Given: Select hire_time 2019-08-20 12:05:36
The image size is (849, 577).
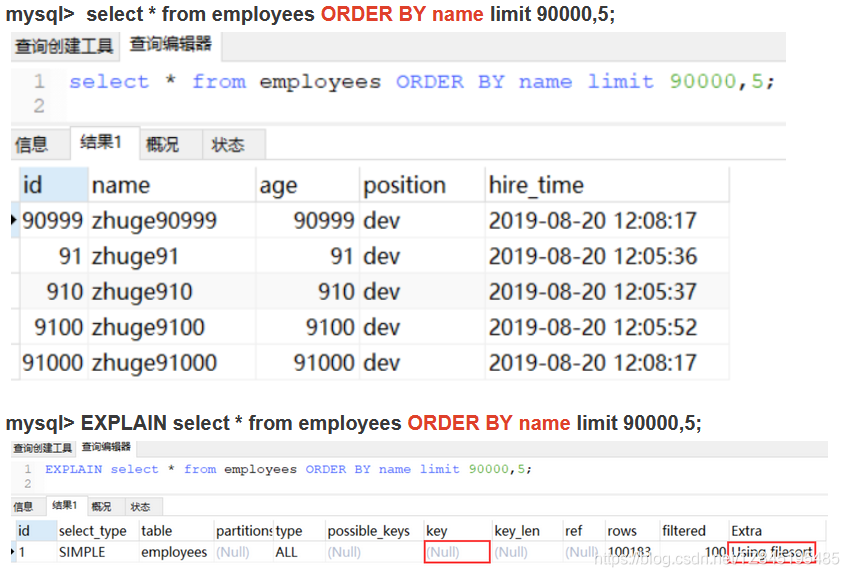Looking at the screenshot, I should [607, 256].
